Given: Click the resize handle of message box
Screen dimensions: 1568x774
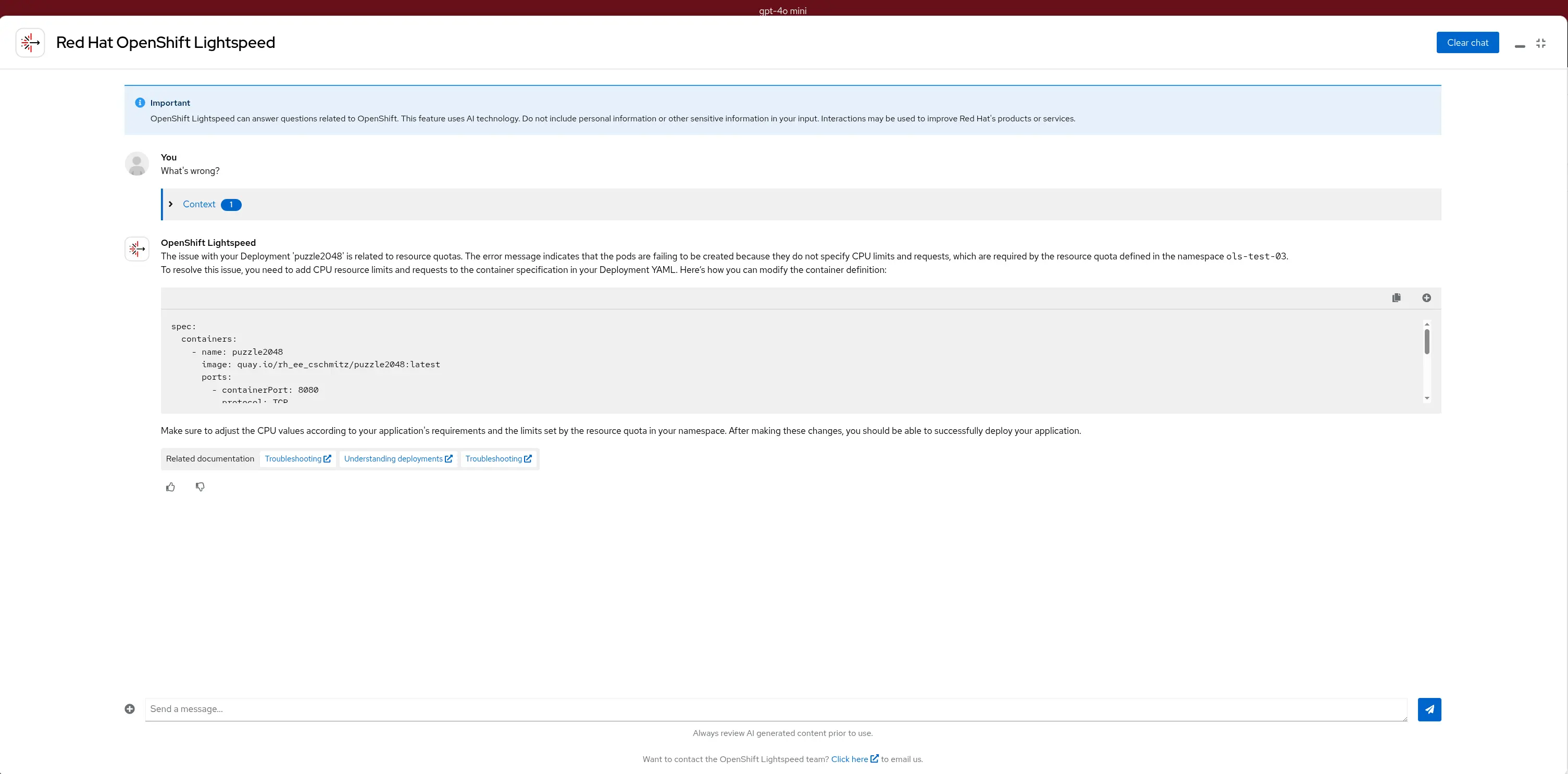Looking at the screenshot, I should tap(1404, 719).
